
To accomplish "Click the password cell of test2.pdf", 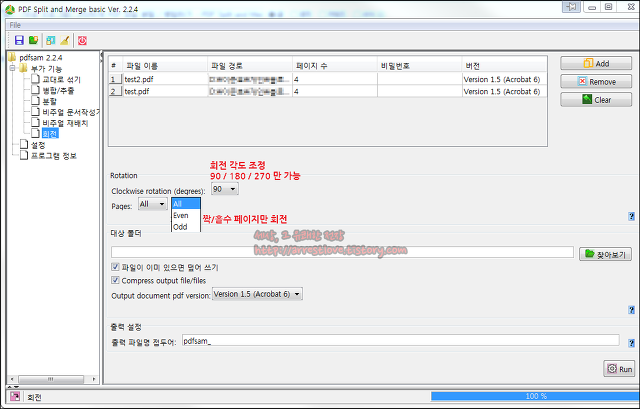I will 419,79.
